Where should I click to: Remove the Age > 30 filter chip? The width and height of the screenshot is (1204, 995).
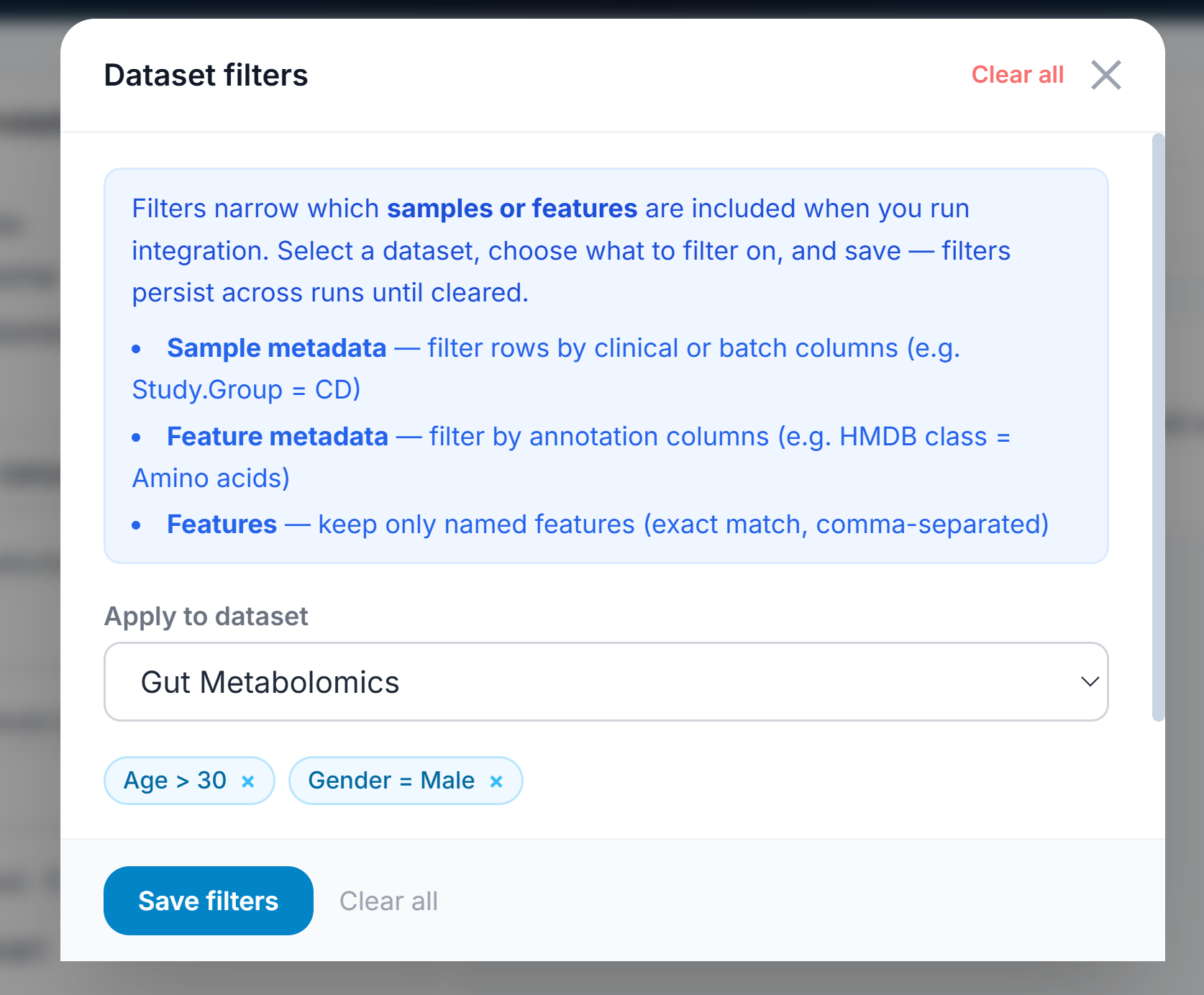coord(247,781)
